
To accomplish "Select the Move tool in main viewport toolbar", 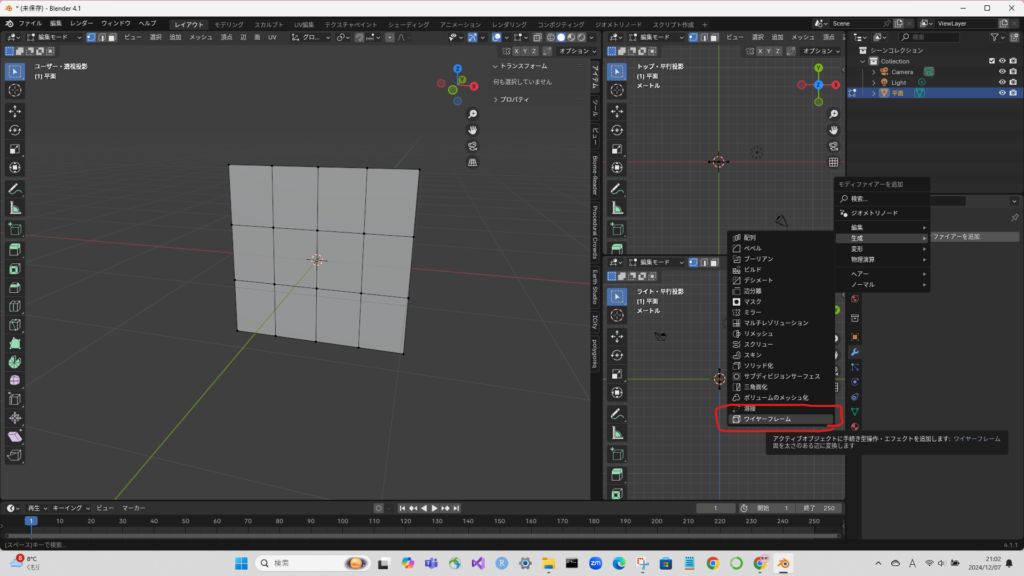I will coord(15,110).
